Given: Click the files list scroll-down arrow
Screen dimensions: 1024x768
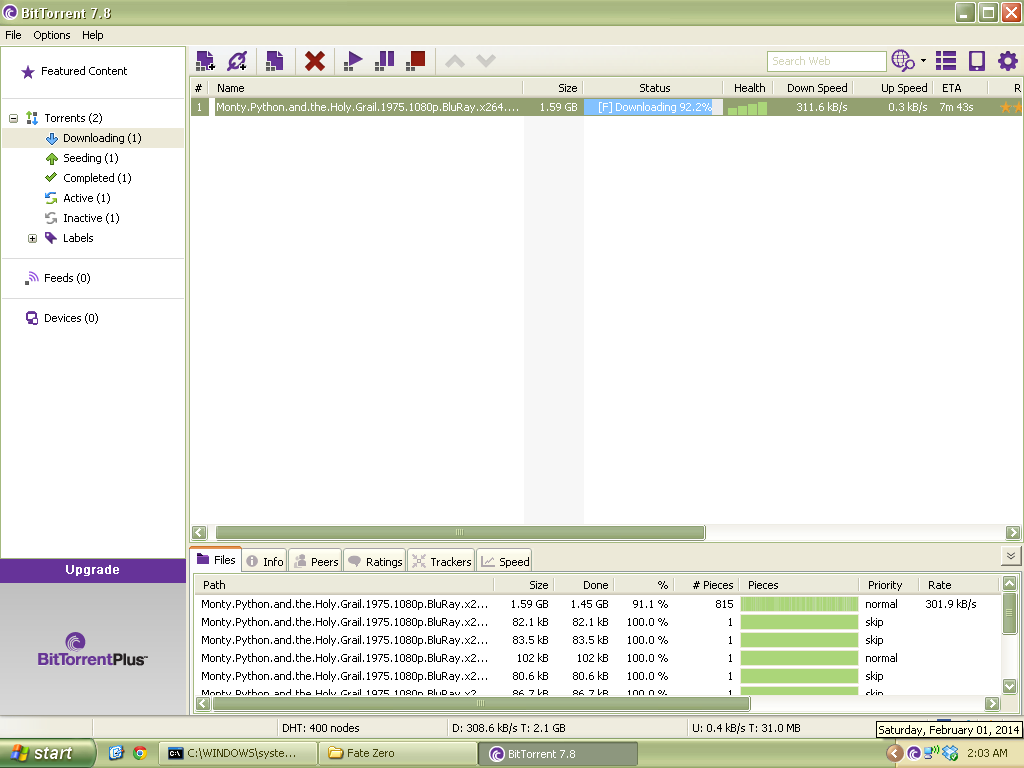Looking at the screenshot, I should pyautogui.click(x=1010, y=686).
